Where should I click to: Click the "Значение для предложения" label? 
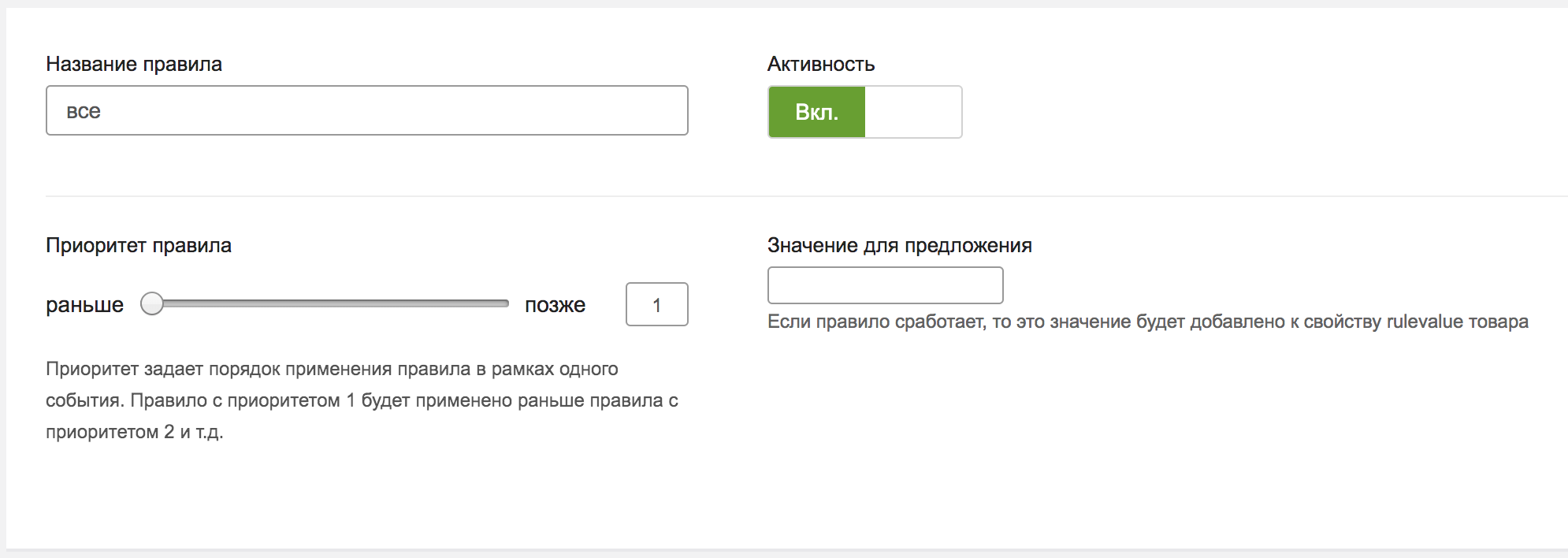tap(899, 245)
